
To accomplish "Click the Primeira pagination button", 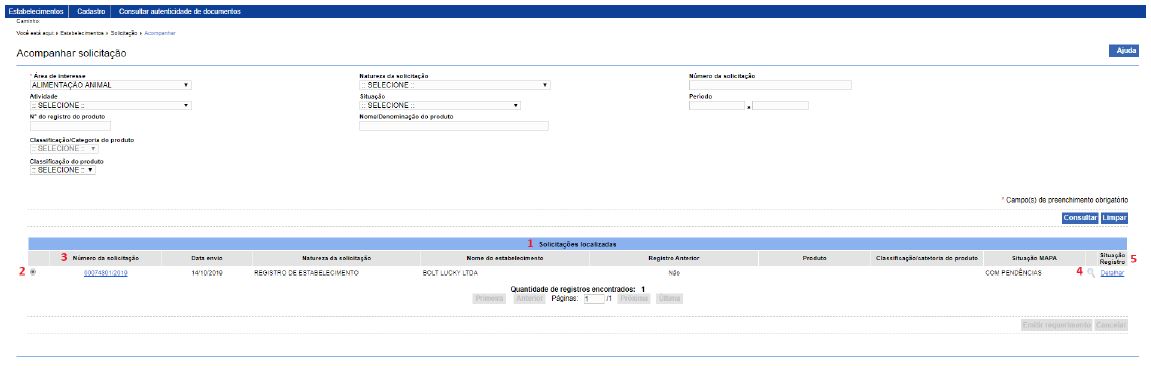I will 488,299.
